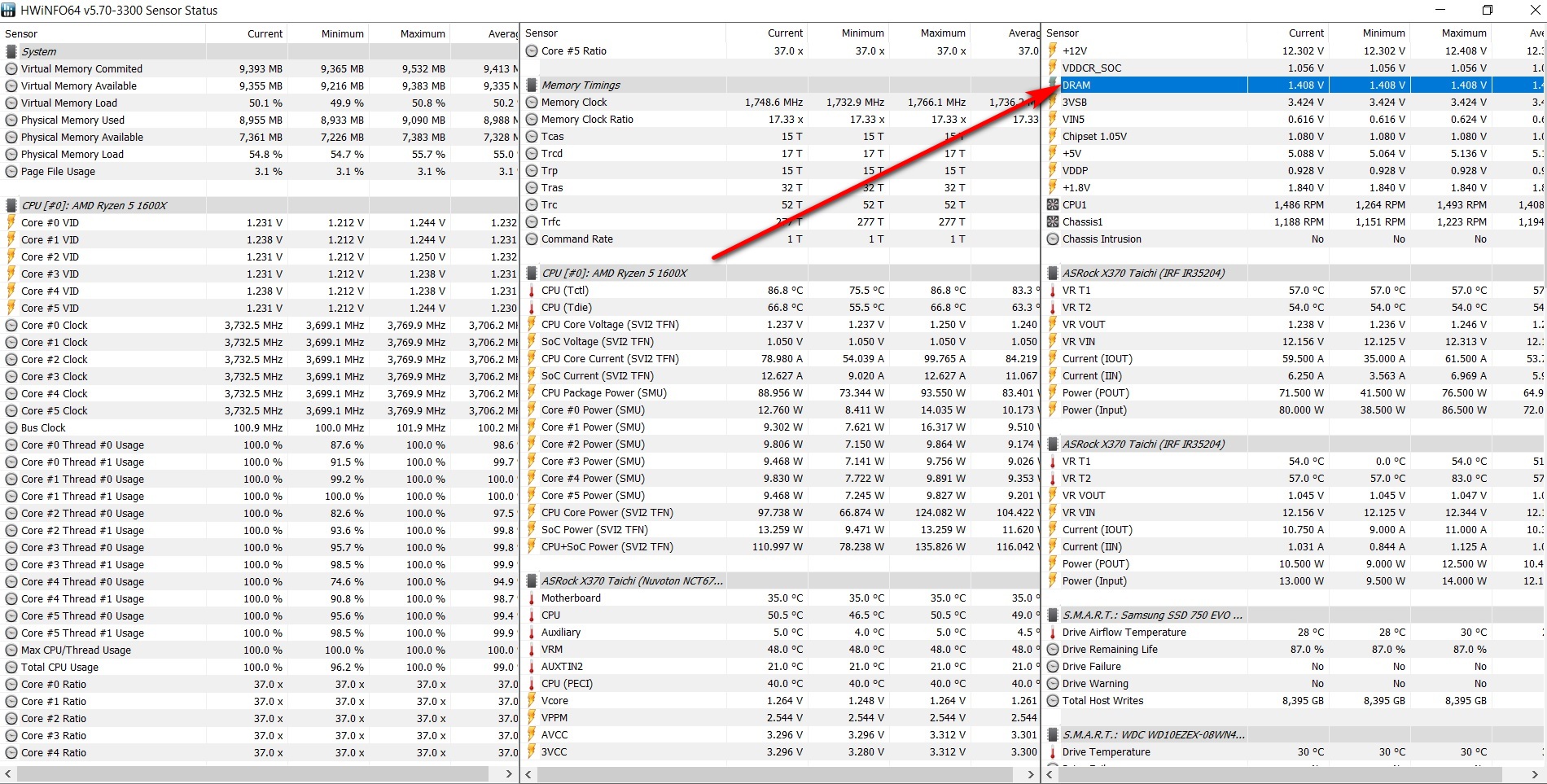Click the Physical Memory Used row label
1547x784 pixels.
(72, 120)
